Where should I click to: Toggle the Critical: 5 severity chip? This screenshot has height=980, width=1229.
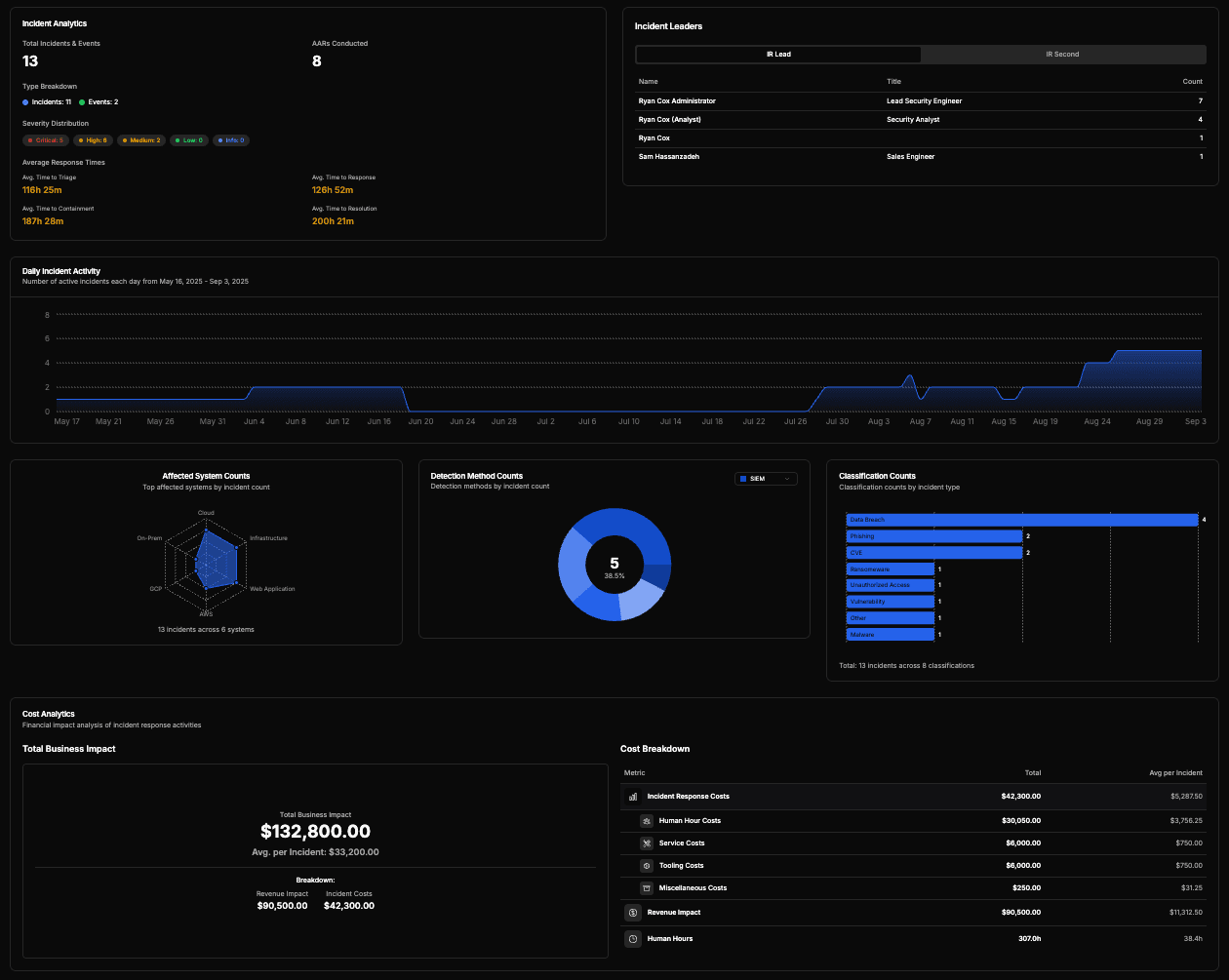click(44, 140)
